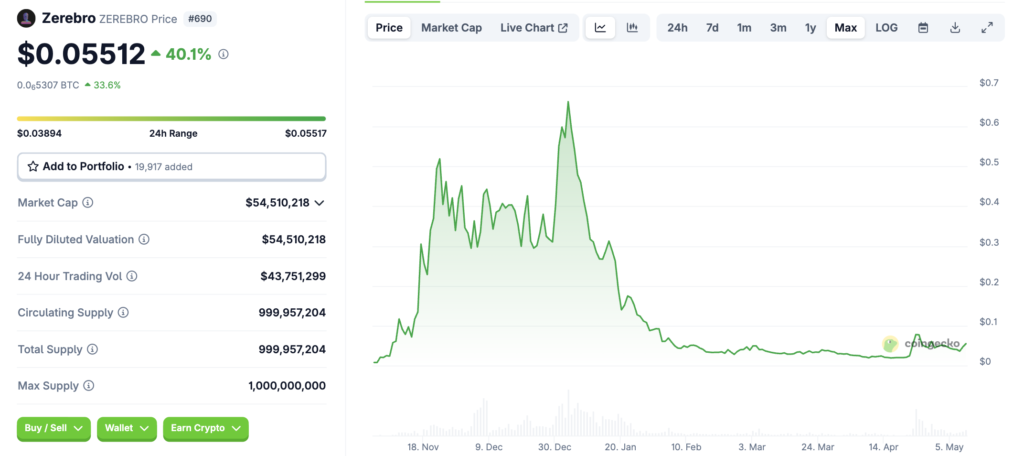Image resolution: width=1024 pixels, height=456 pixels.
Task: Toggle LOG scale on chart
Action: click(x=886, y=27)
